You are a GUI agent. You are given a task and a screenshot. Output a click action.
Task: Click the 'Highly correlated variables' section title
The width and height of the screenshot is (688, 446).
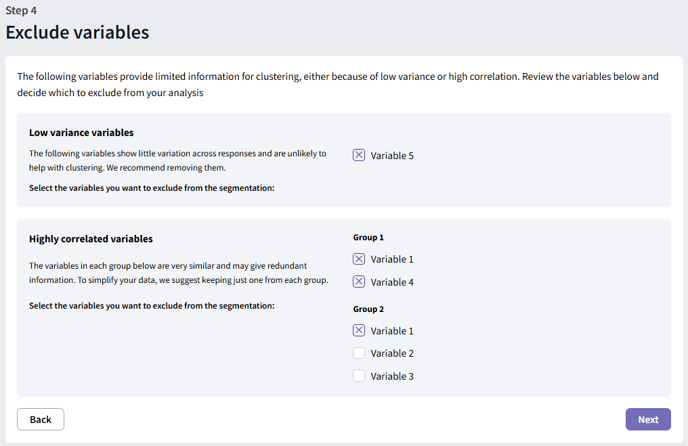(91, 239)
